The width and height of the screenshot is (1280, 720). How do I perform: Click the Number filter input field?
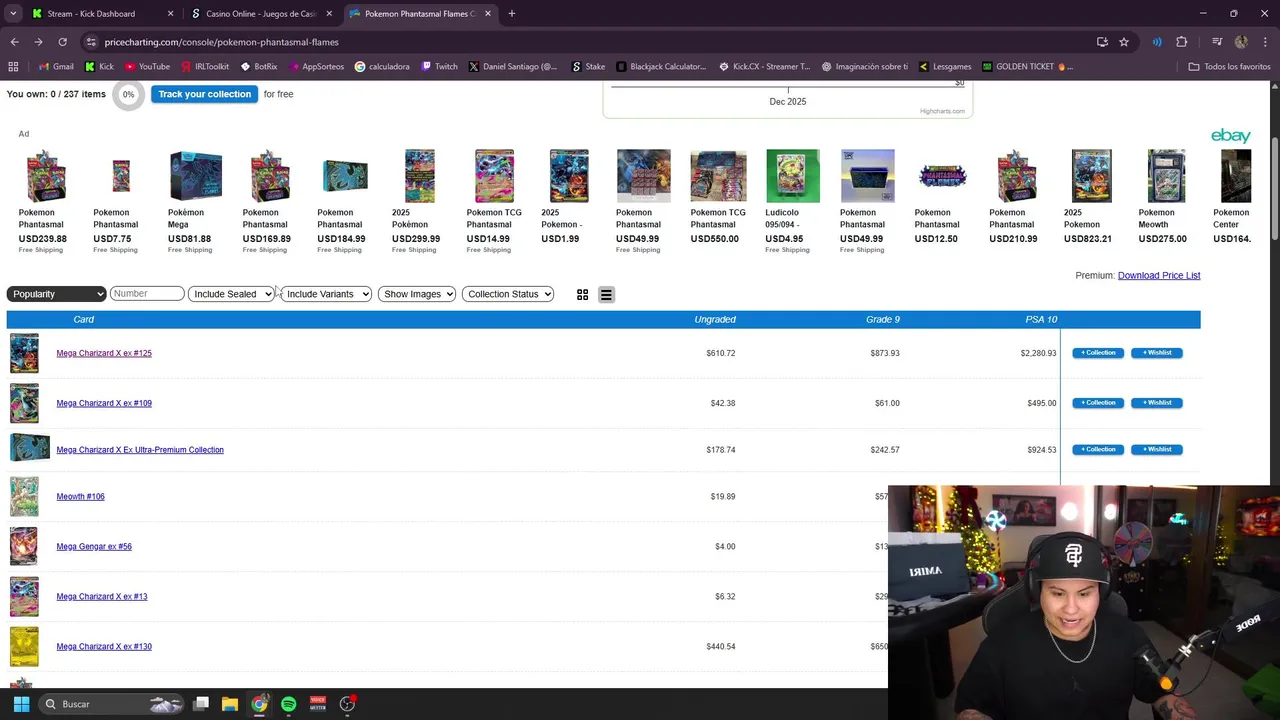147,294
